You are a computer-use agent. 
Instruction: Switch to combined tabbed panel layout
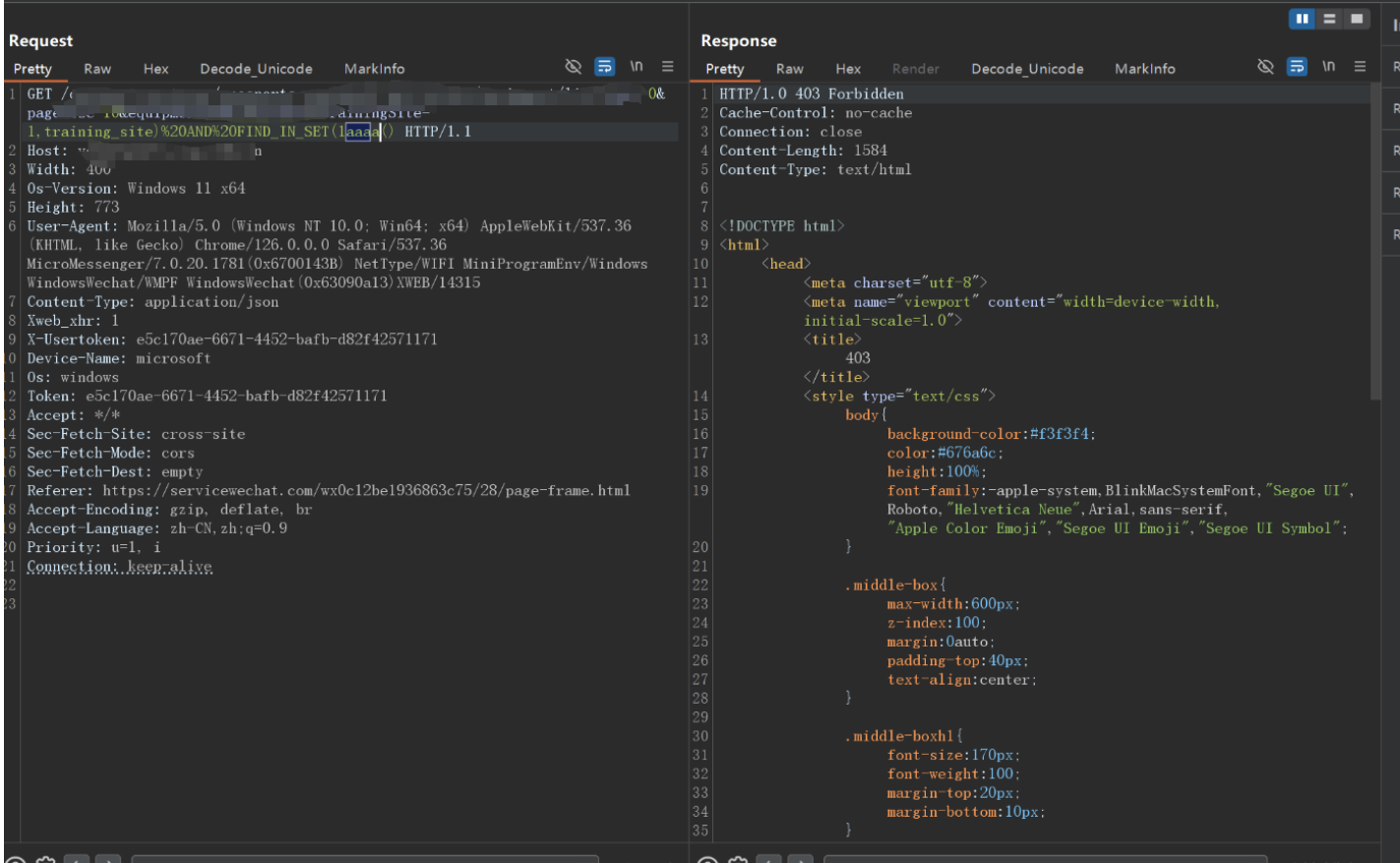[1357, 19]
